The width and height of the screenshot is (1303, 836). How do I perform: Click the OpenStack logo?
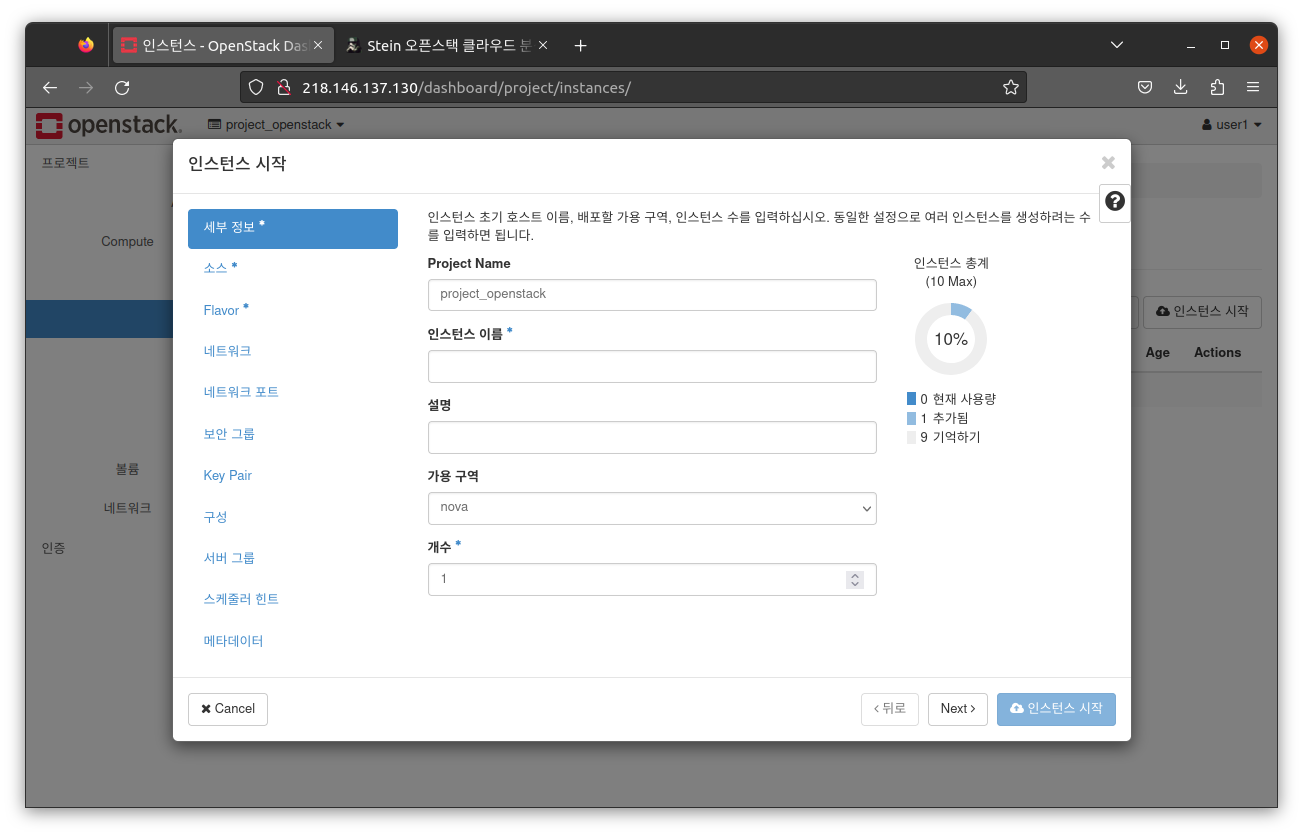click(108, 125)
